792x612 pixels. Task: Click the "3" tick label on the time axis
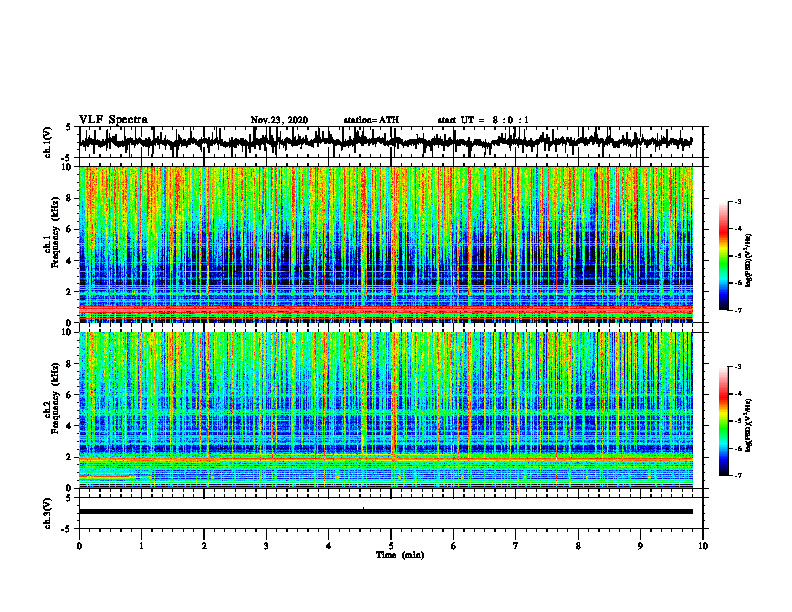tap(266, 546)
